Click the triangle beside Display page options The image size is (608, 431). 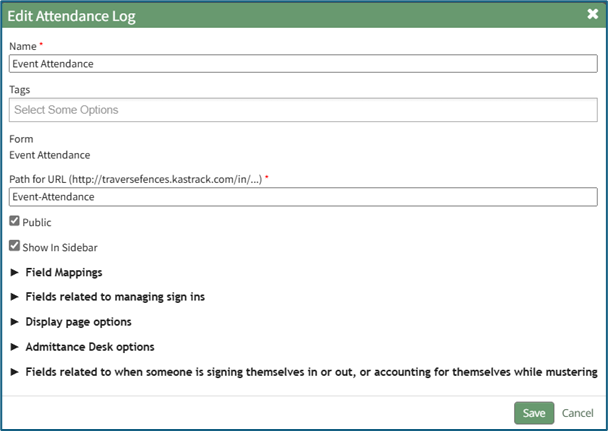[x=14, y=322]
